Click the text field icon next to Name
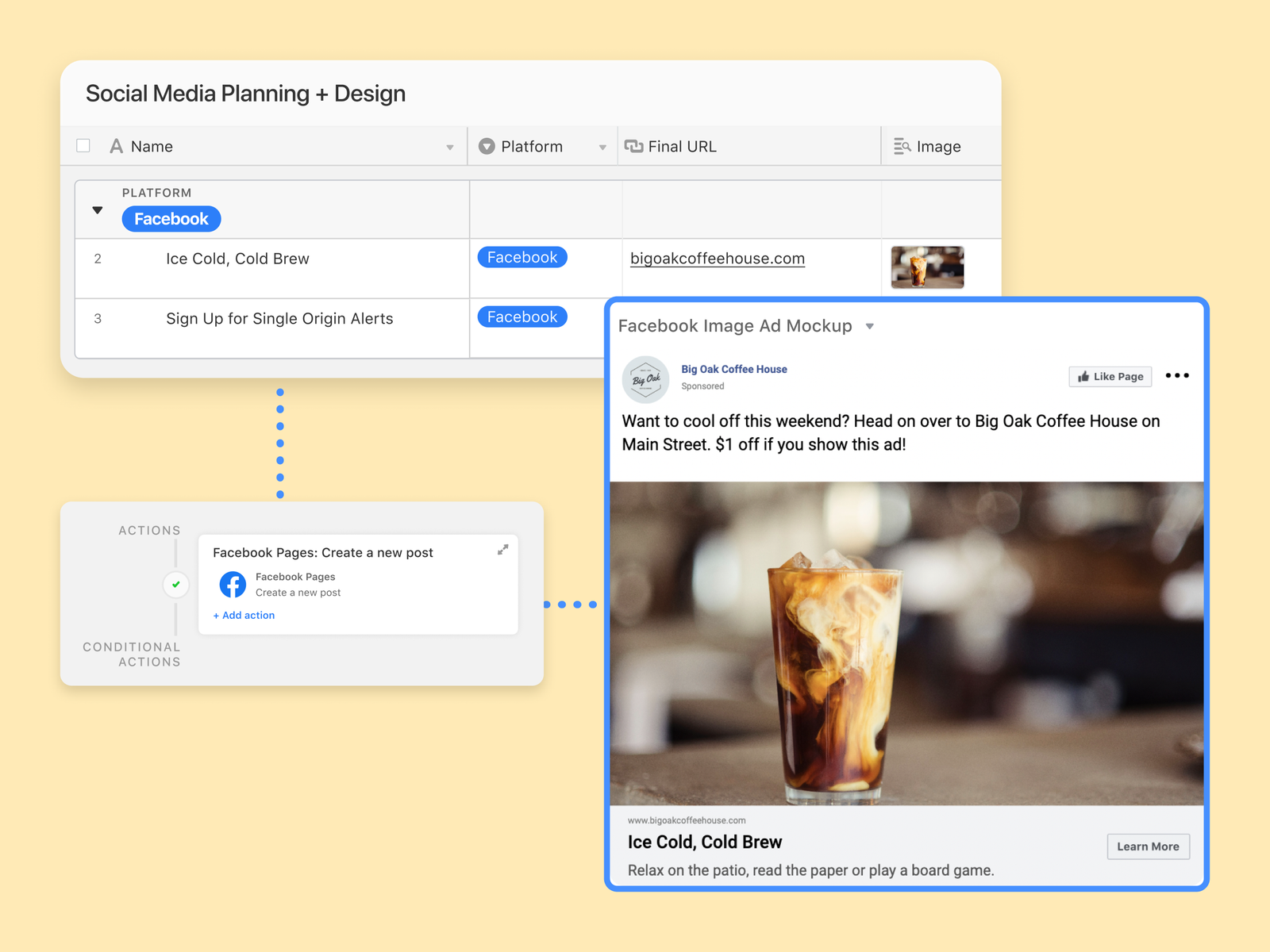Viewport: 1270px width, 952px height. 117,146
